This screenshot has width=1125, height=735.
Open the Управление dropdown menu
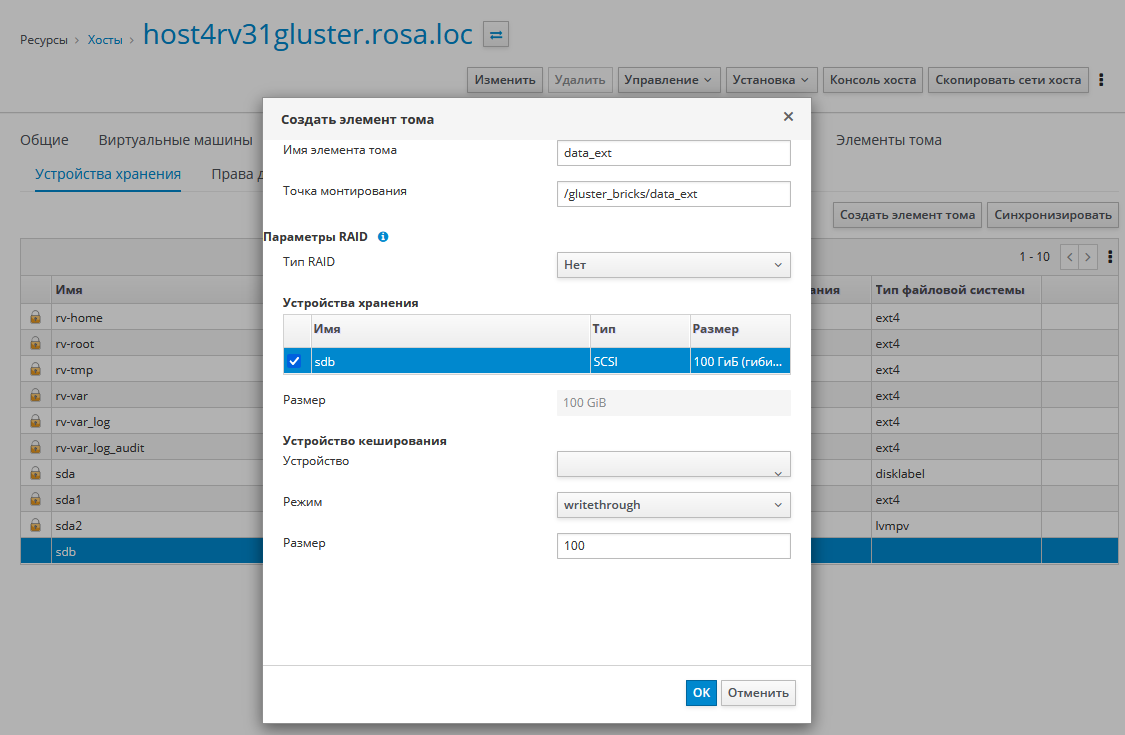(x=669, y=80)
